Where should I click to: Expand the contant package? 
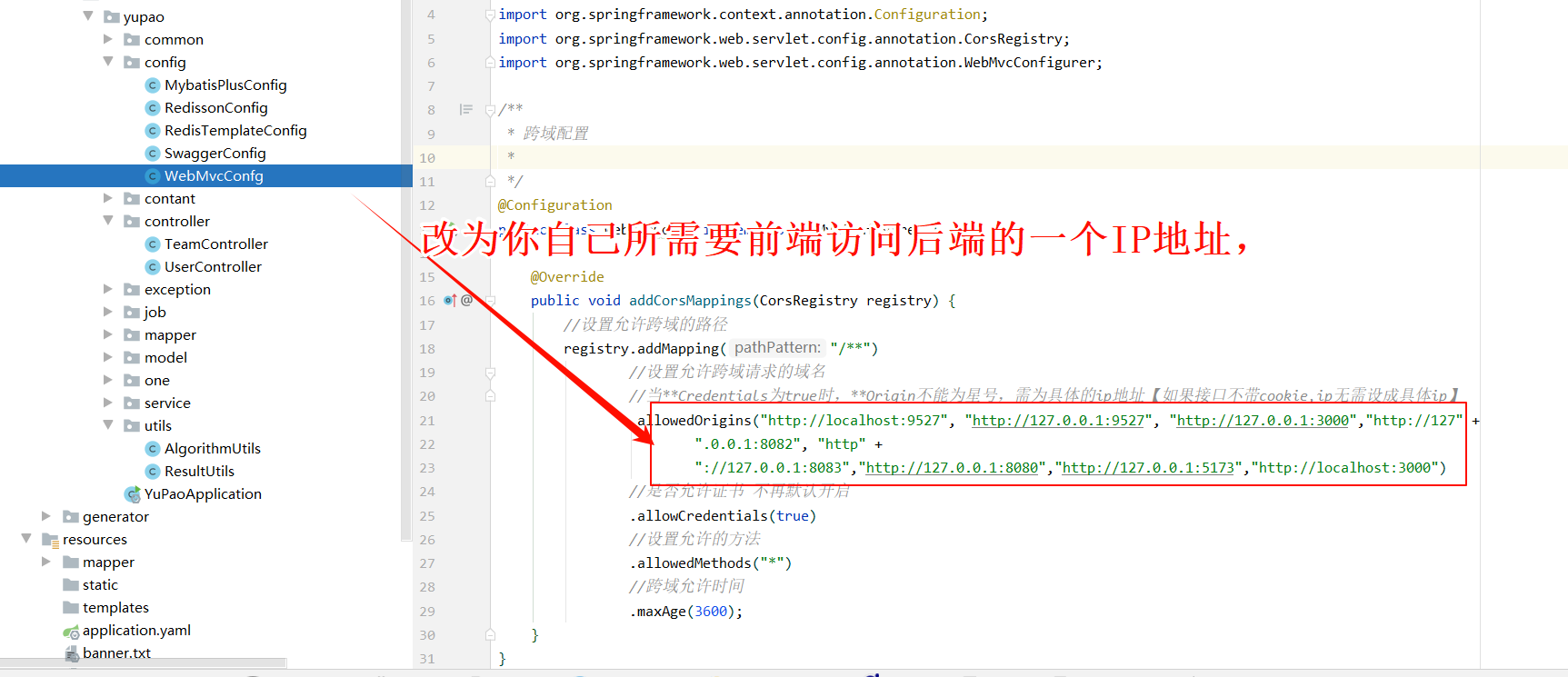[108, 198]
